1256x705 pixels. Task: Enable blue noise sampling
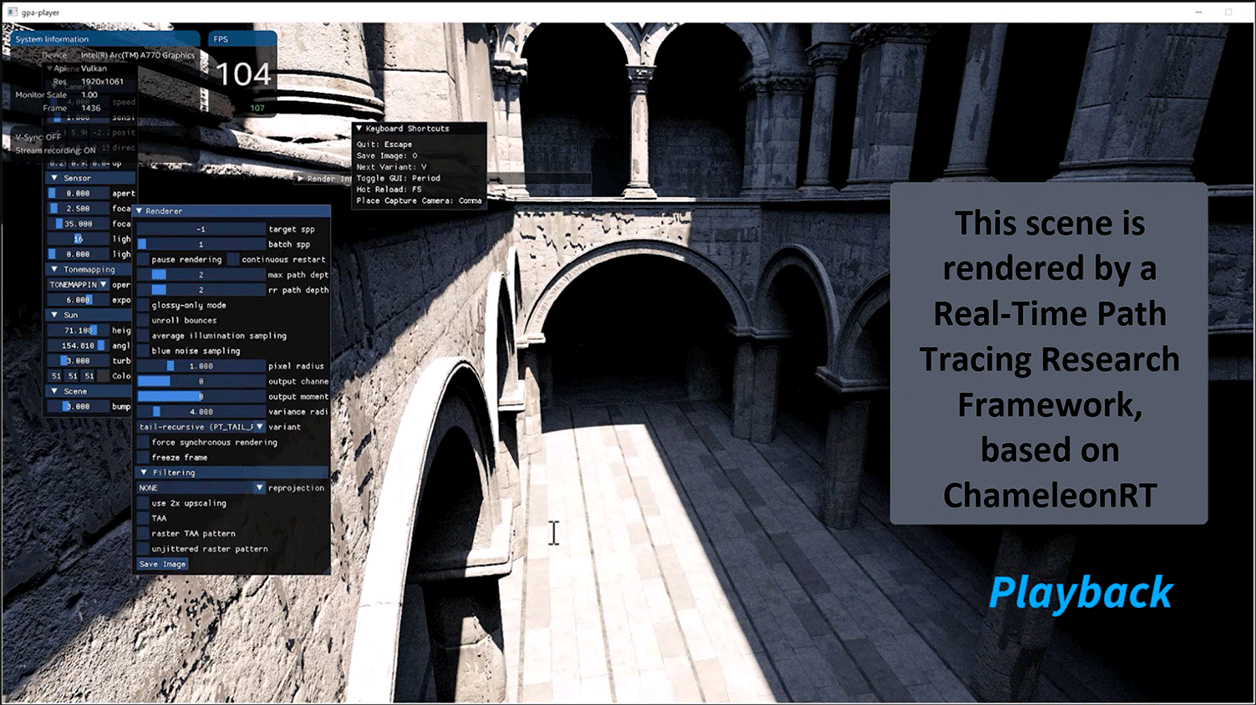(142, 351)
